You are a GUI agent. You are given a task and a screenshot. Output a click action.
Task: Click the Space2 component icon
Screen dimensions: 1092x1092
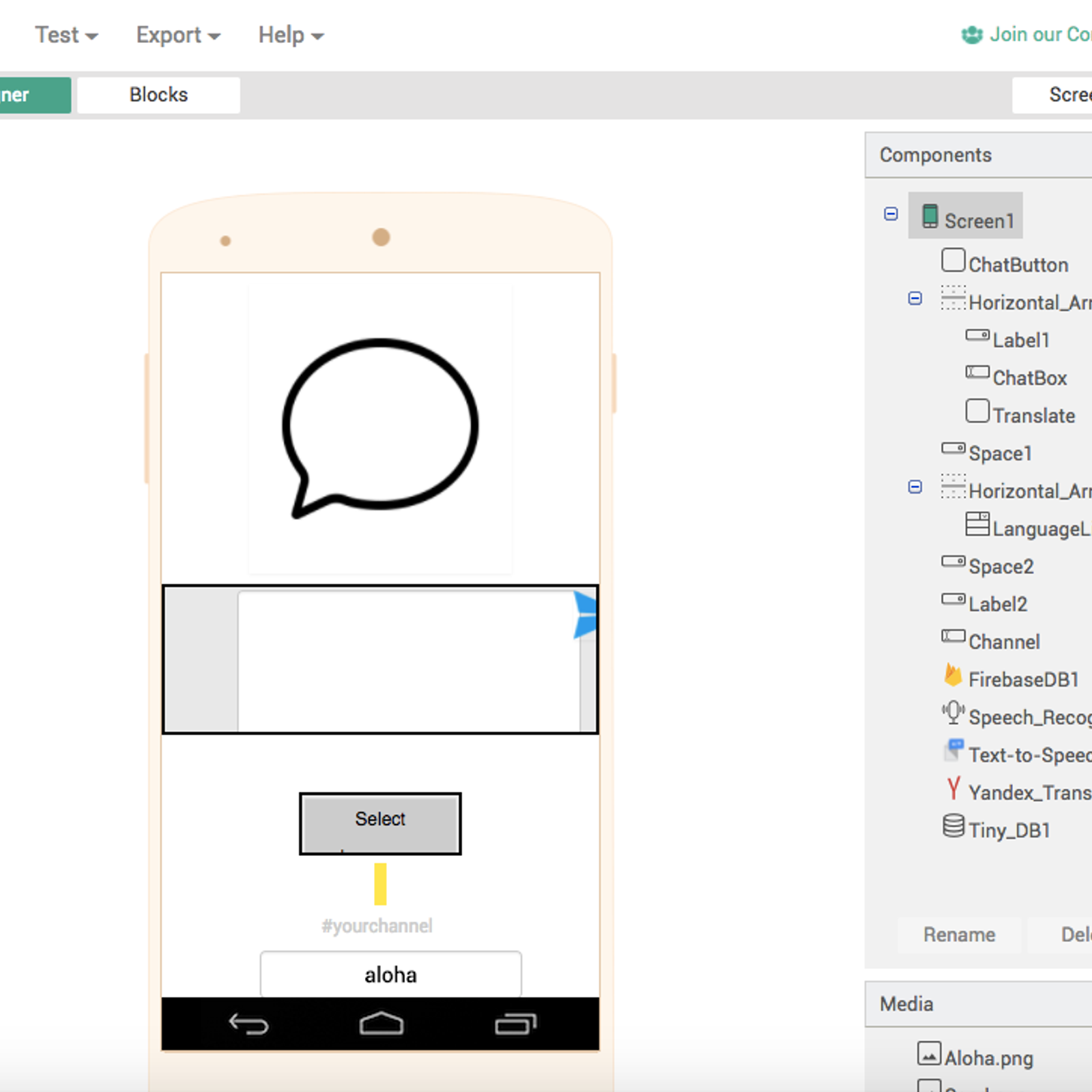point(953,562)
